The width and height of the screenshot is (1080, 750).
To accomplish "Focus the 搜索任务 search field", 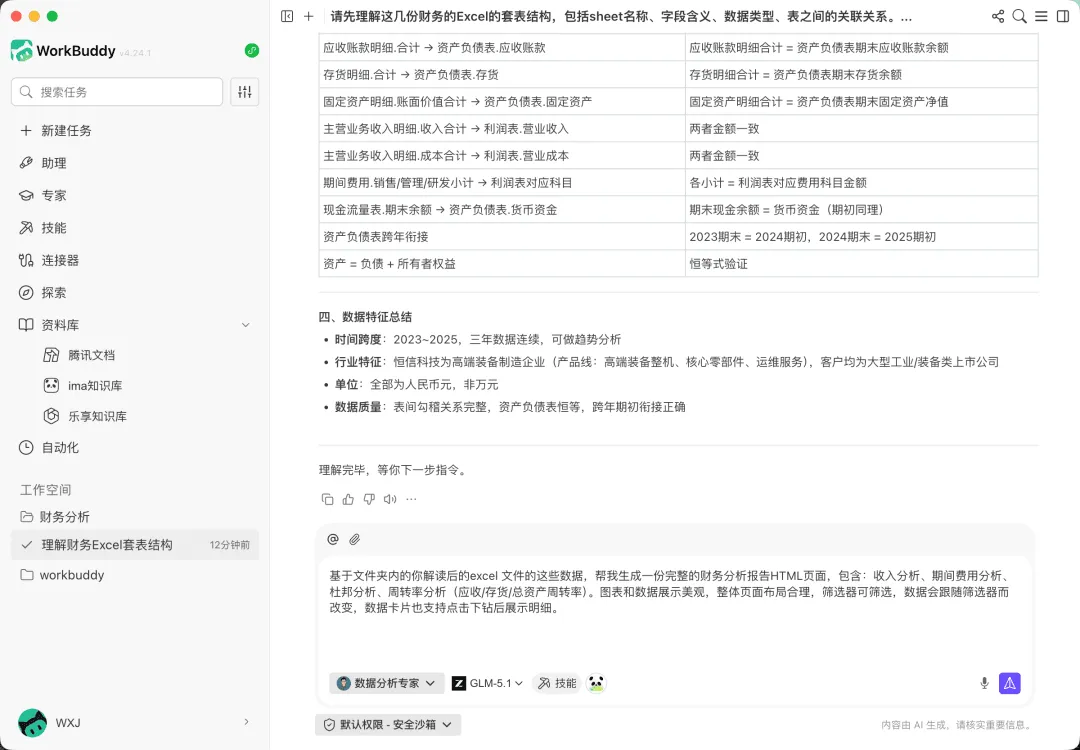I will (117, 92).
